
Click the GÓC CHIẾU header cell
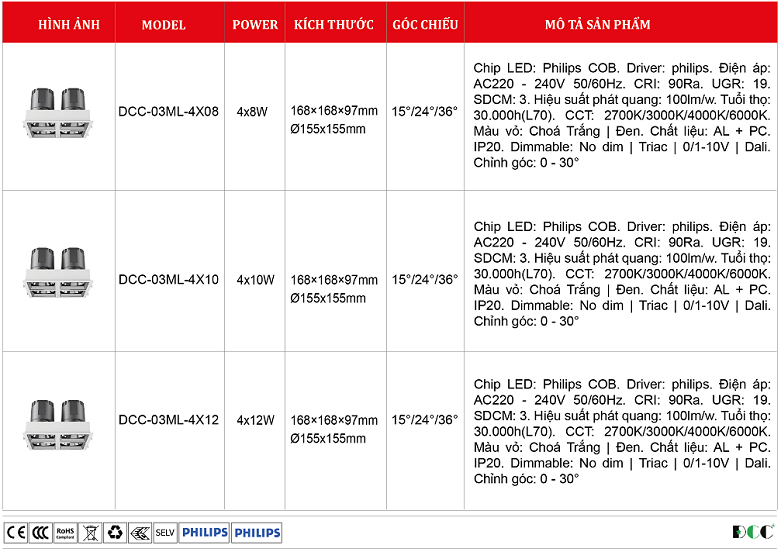(x=425, y=25)
